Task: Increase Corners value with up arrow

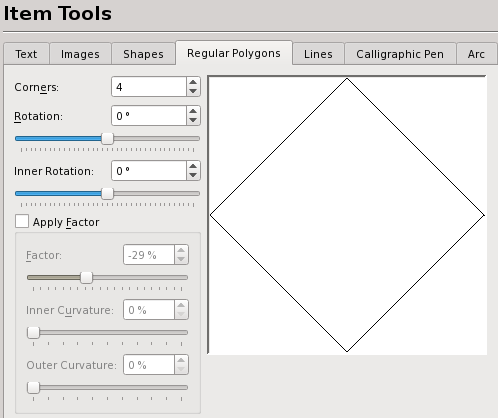Action: coord(193,82)
